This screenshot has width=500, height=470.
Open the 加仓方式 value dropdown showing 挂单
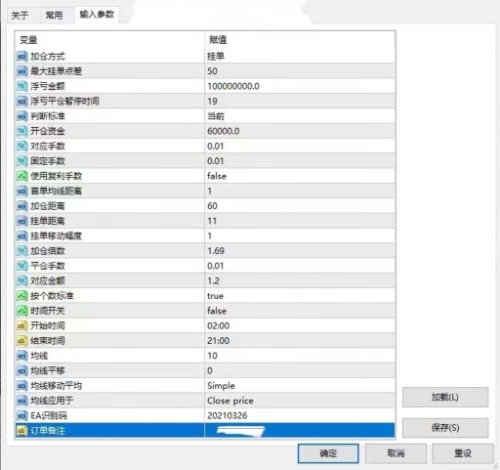(x=300, y=56)
